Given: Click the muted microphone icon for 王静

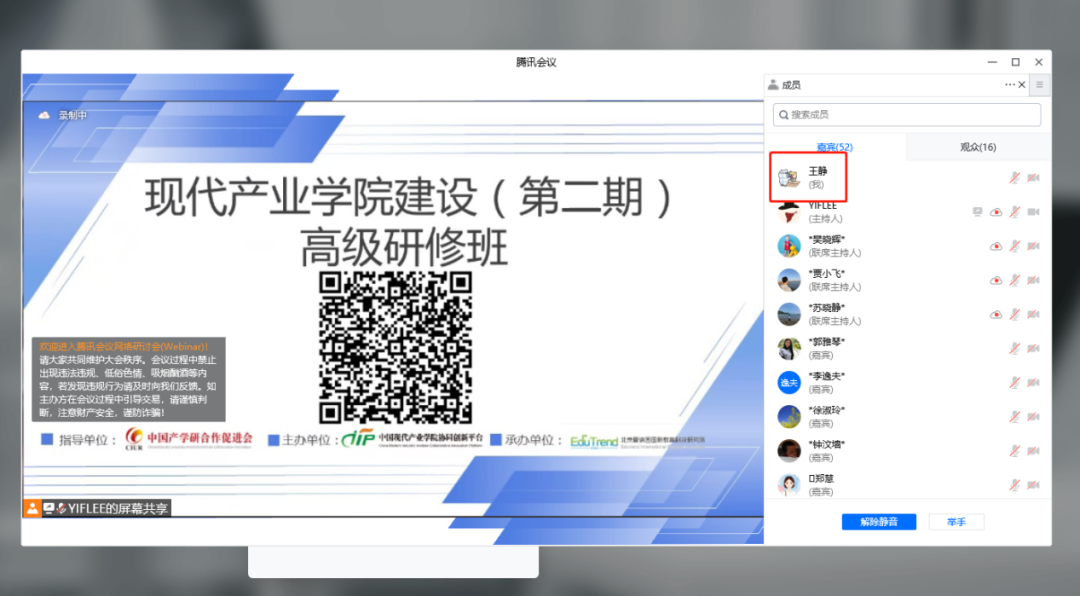Looking at the screenshot, I should point(1015,178).
